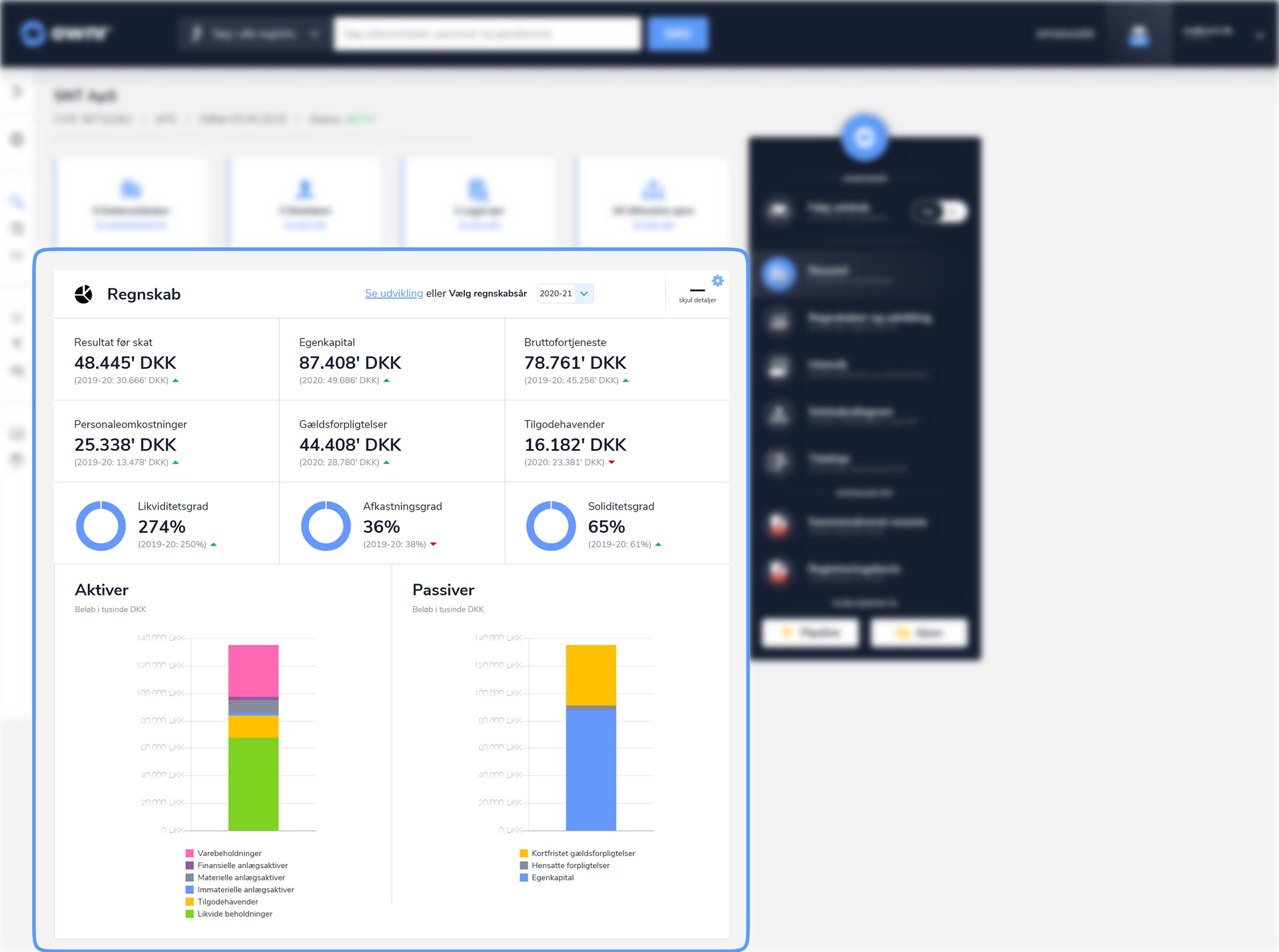Image resolution: width=1279 pixels, height=952 pixels.
Task: Click the 36% Afkastningsgrad value
Action: tap(382, 526)
